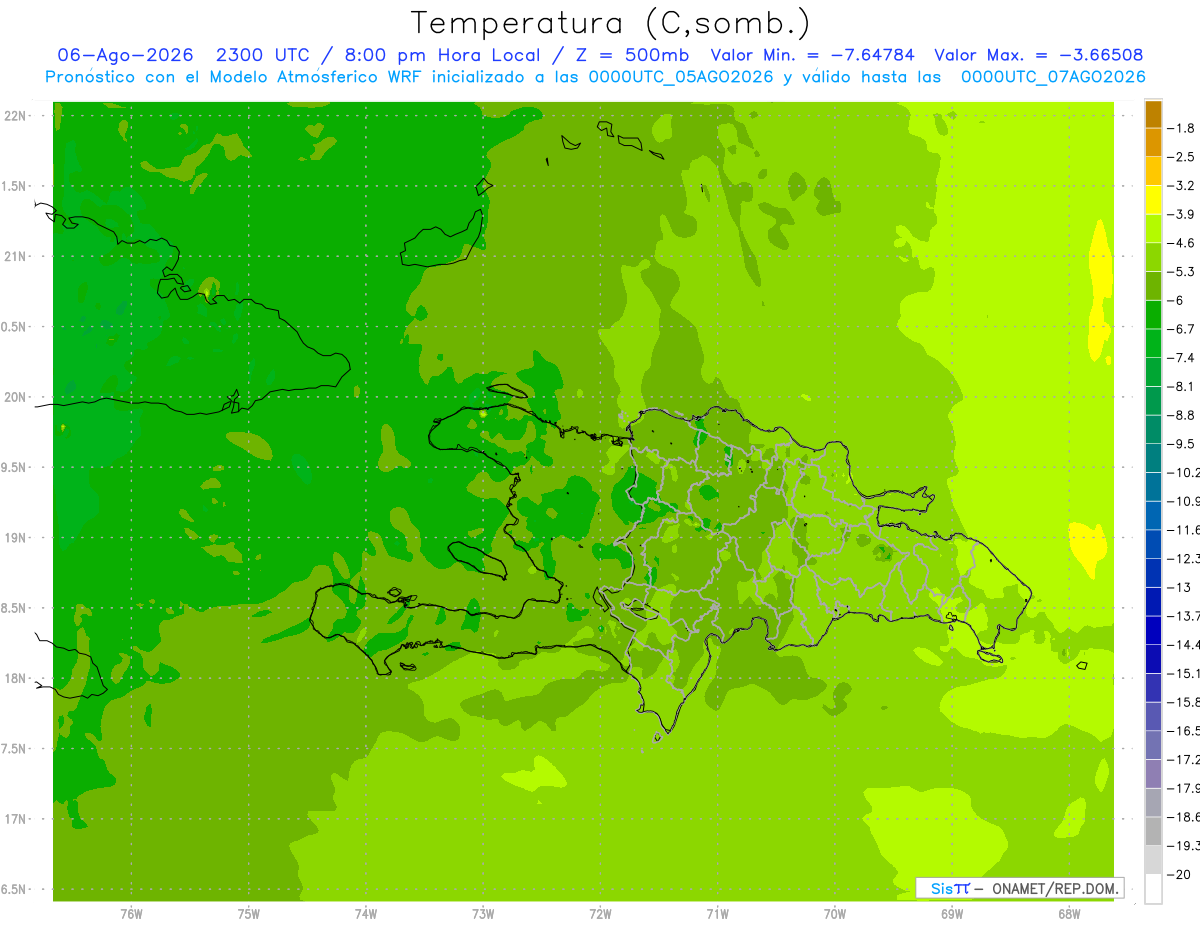This screenshot has width=1200, height=927.
Task: Pick the green swatch between -6.7 and -7.4
Action: [1153, 343]
